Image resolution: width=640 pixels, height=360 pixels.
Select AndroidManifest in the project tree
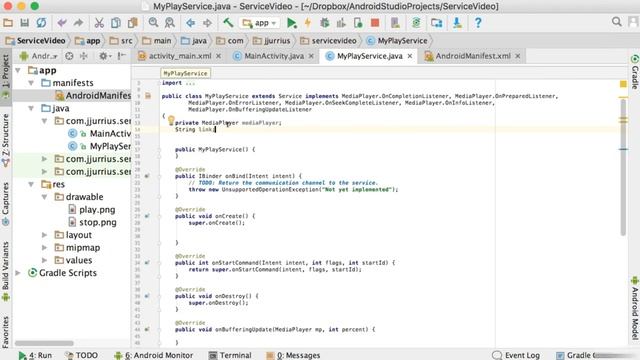(93, 96)
